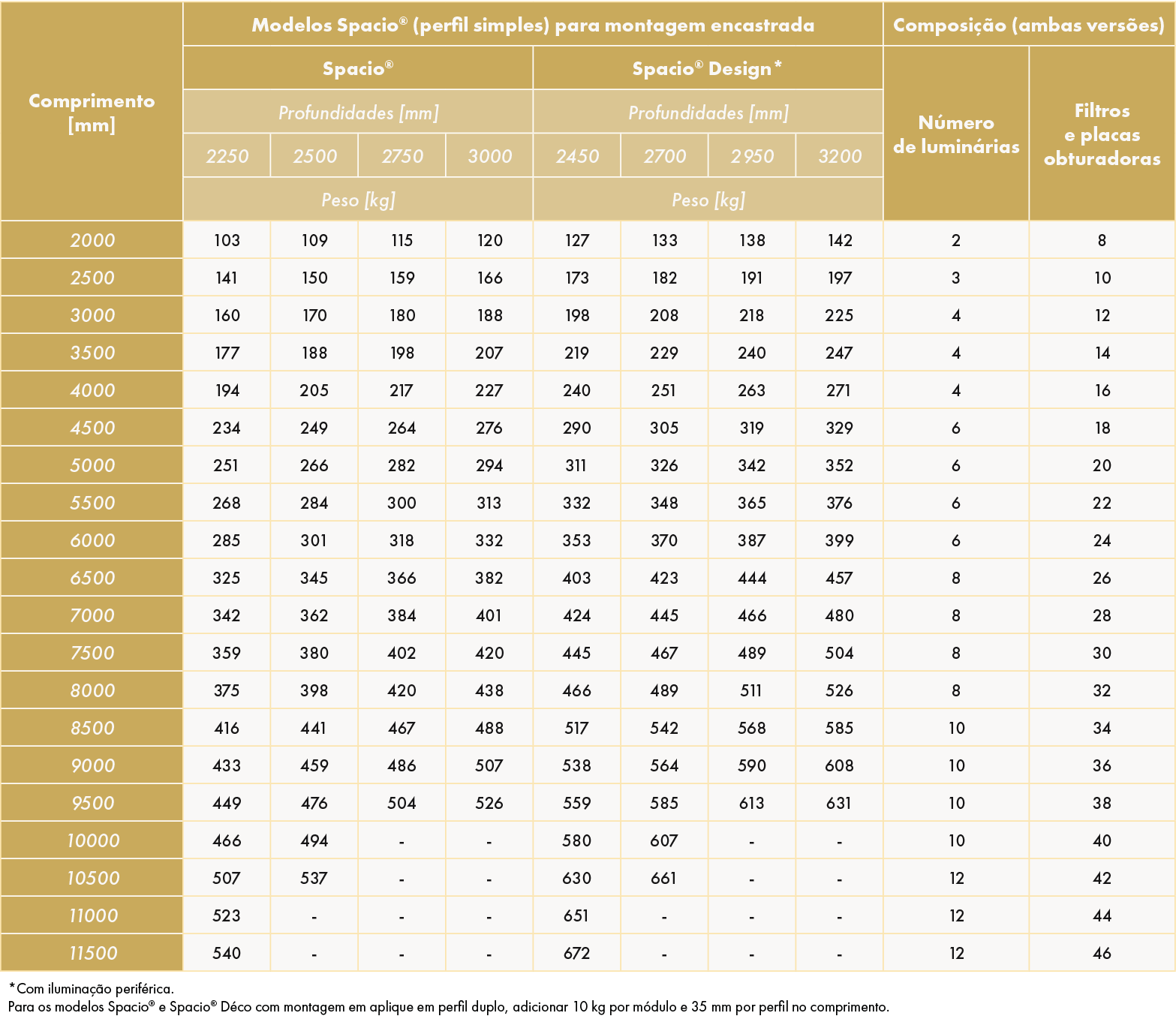Select the 2250 depth column header
The width and height of the screenshot is (1176, 1022).
[x=227, y=156]
